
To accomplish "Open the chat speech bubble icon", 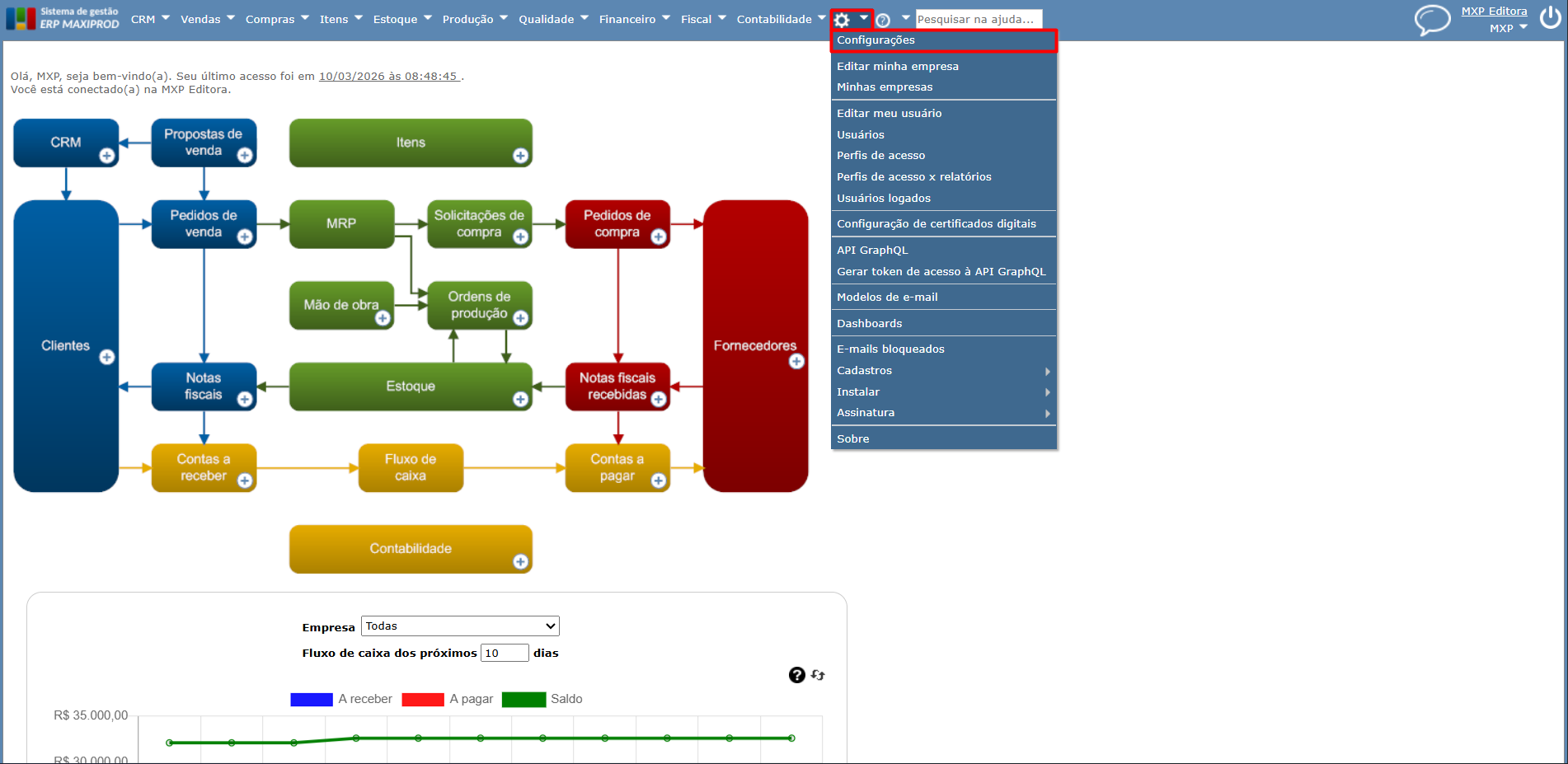I will tap(1432, 19).
